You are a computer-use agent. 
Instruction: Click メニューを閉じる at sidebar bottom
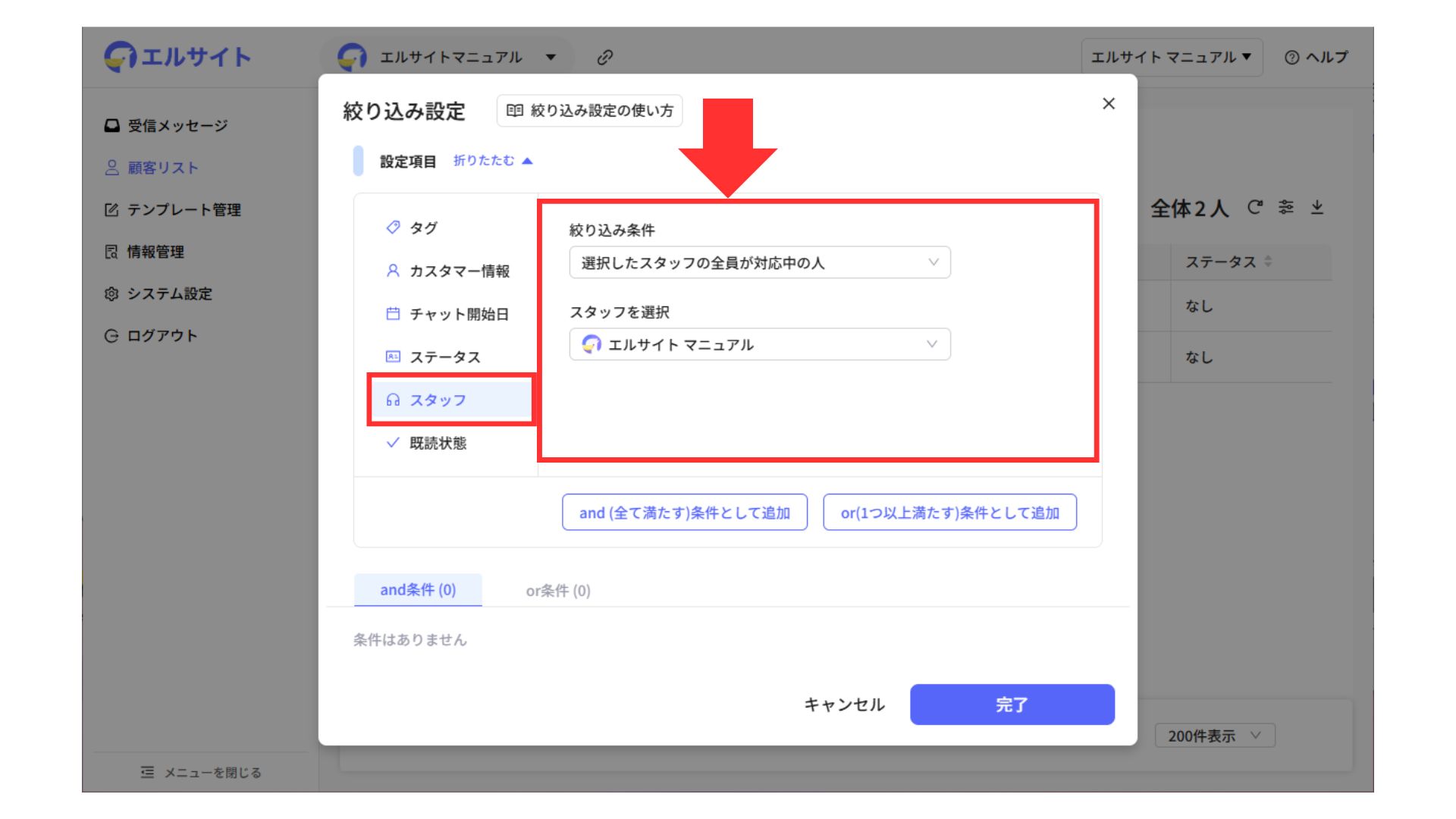[201, 772]
